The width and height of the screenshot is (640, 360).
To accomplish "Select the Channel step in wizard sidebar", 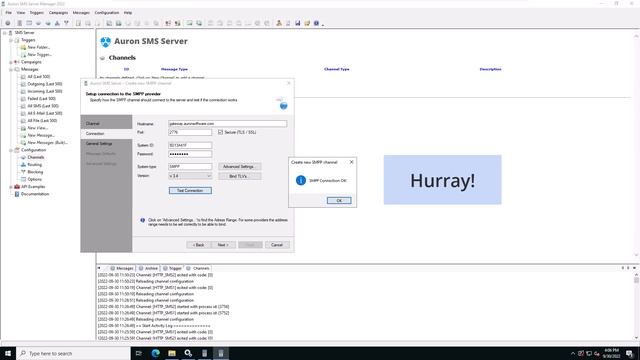I will [106, 123].
